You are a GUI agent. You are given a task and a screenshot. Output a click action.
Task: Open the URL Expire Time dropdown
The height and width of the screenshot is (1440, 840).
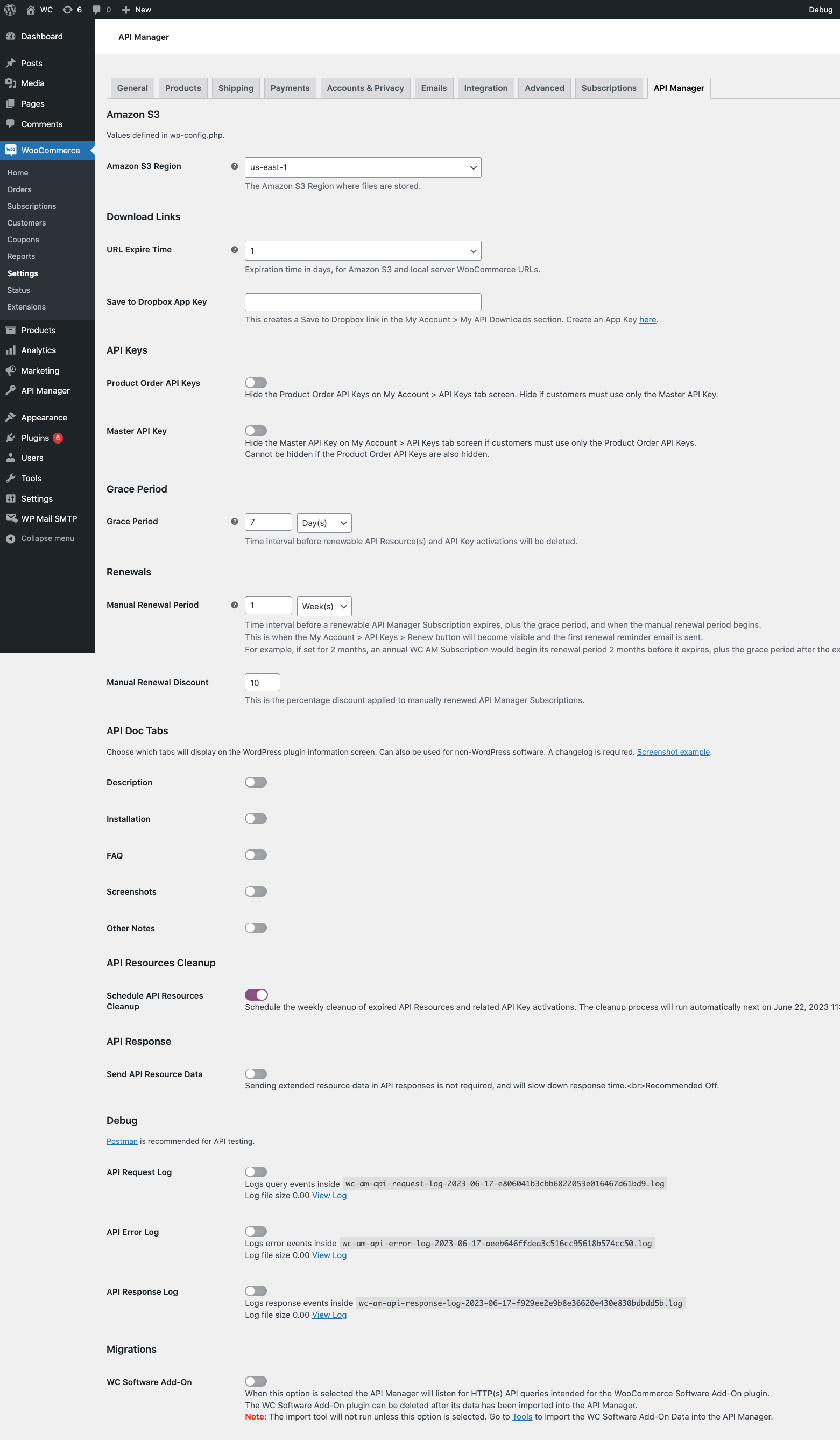click(x=363, y=250)
